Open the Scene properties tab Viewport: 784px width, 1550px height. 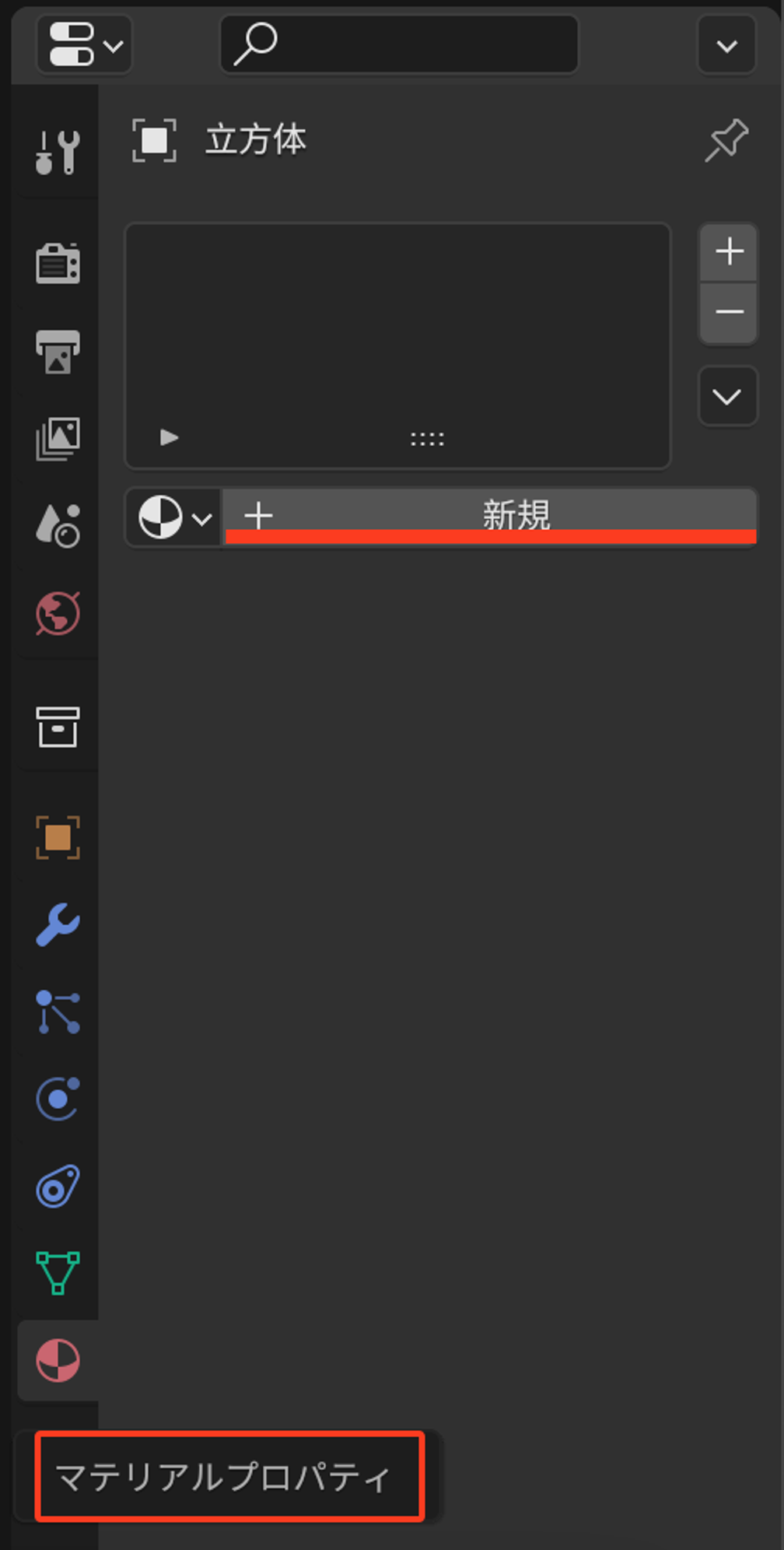coord(58,526)
